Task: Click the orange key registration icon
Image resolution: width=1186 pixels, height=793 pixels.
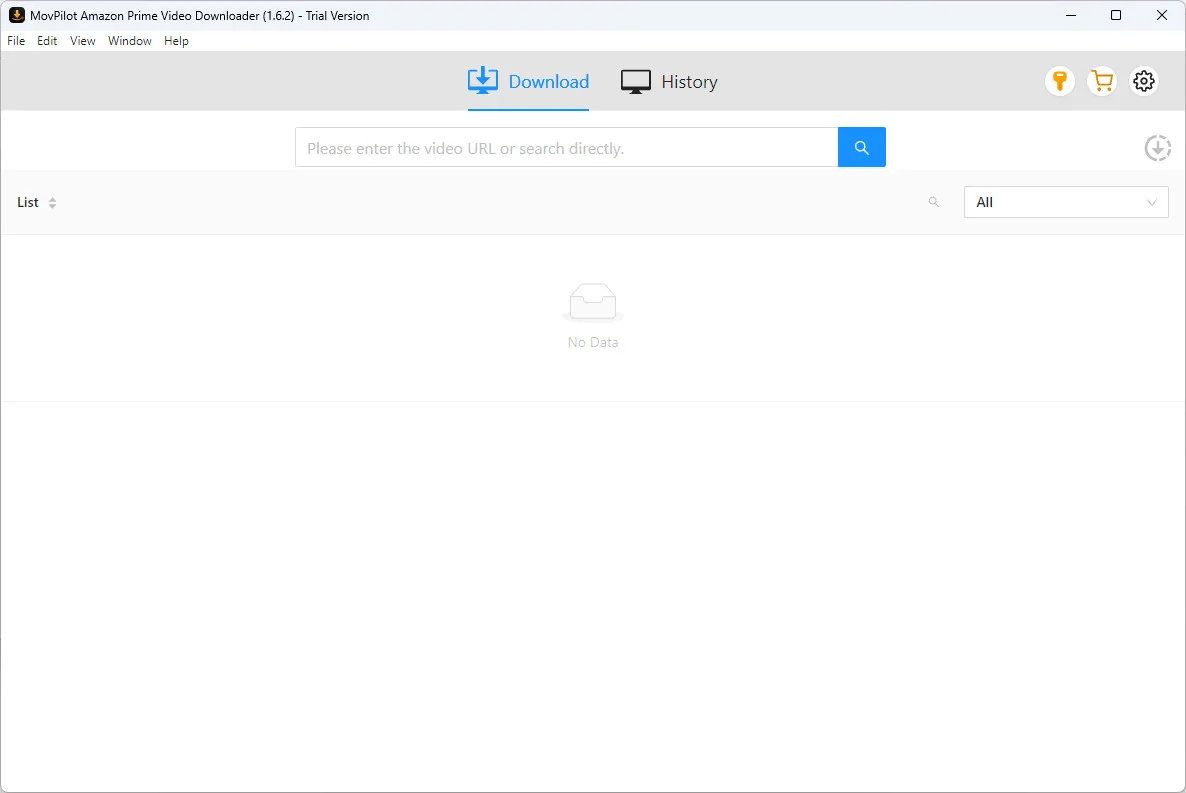Action: point(1059,81)
